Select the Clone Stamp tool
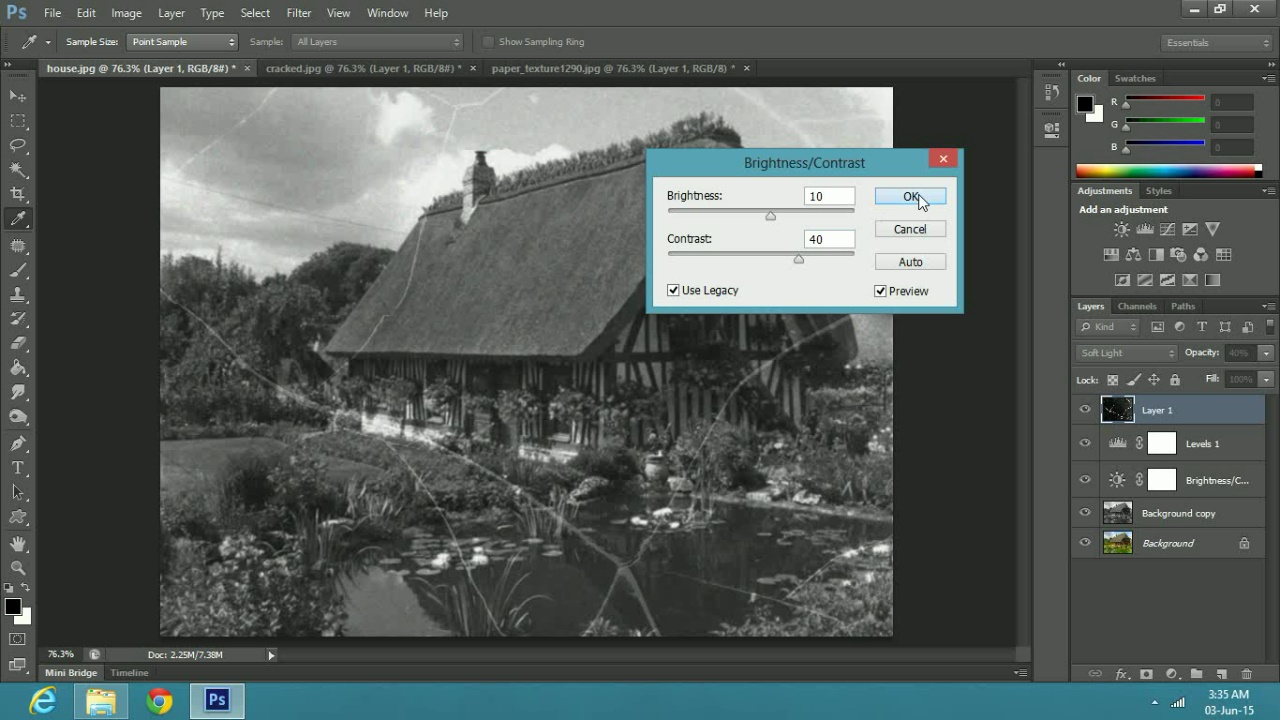1280x720 pixels. click(x=18, y=295)
